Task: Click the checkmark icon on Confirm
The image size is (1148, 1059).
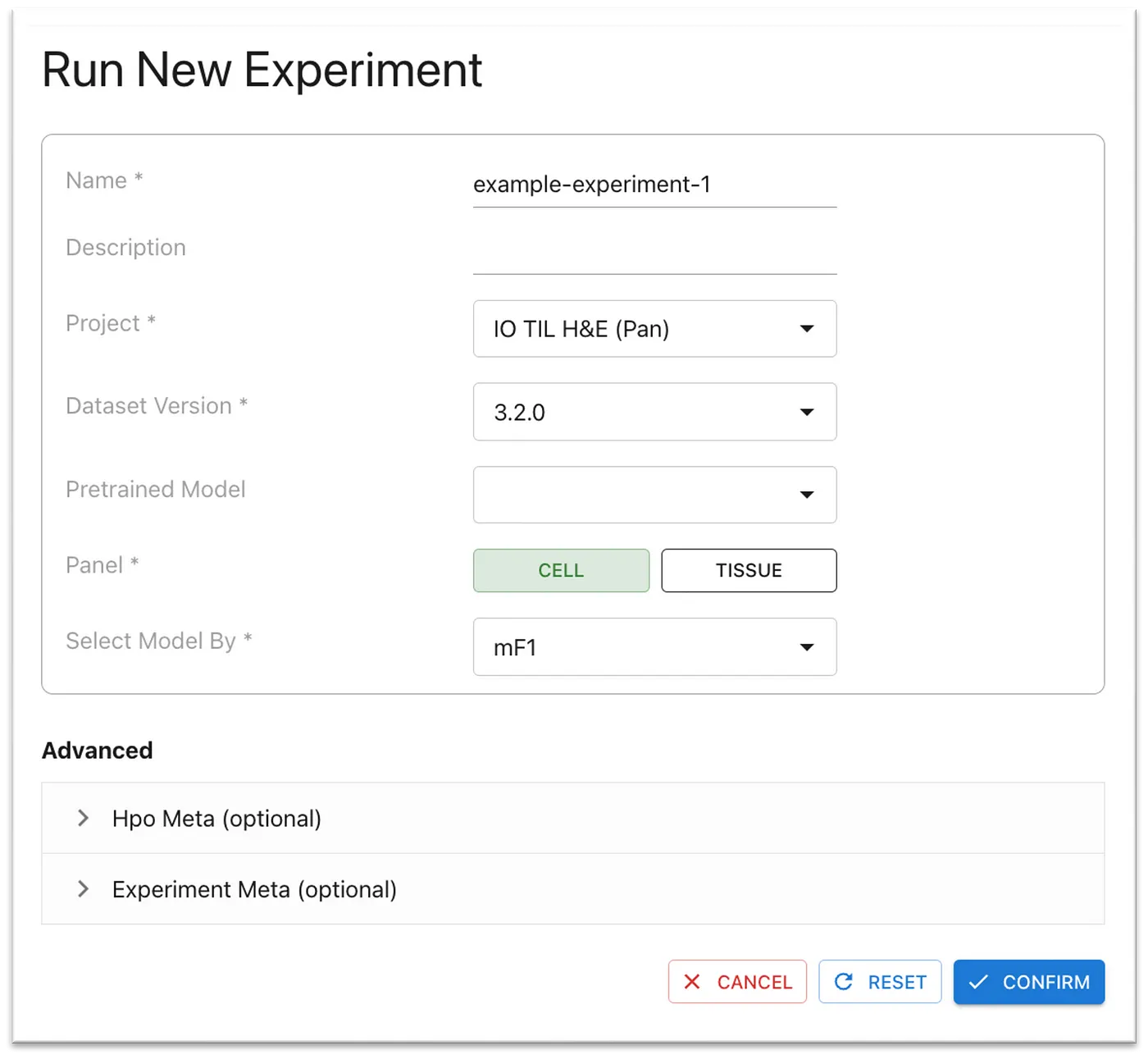Action: 978,982
